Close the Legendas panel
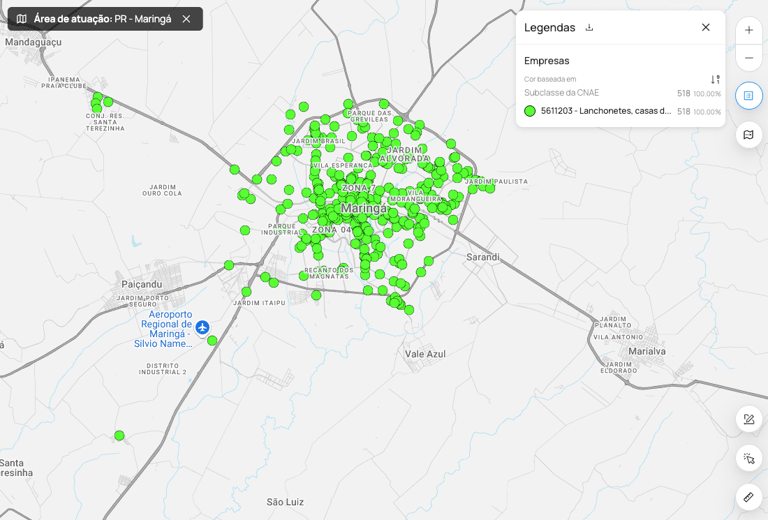This screenshot has height=520, width=768. (x=706, y=28)
